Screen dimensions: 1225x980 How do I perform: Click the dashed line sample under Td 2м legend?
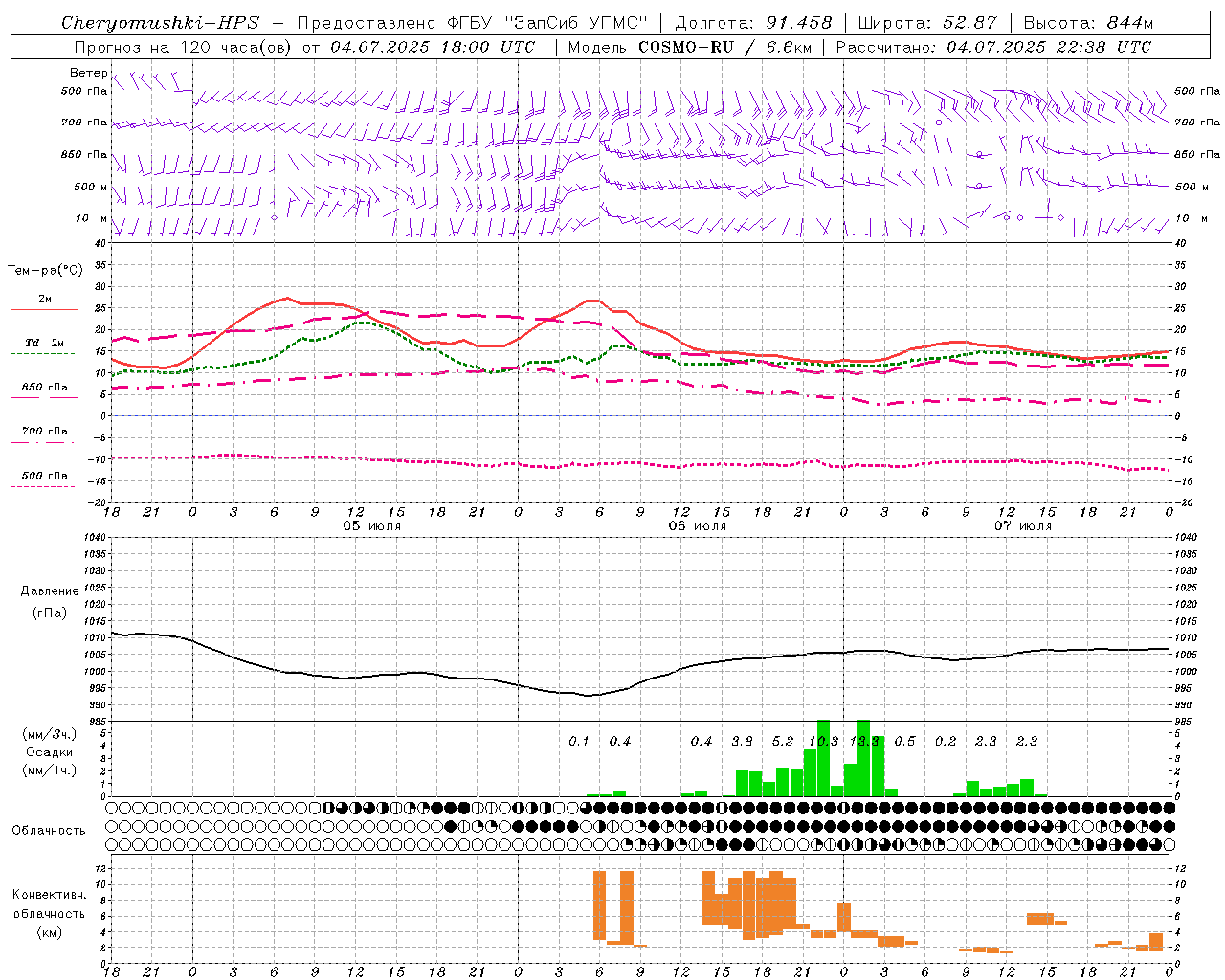[x=44, y=354]
